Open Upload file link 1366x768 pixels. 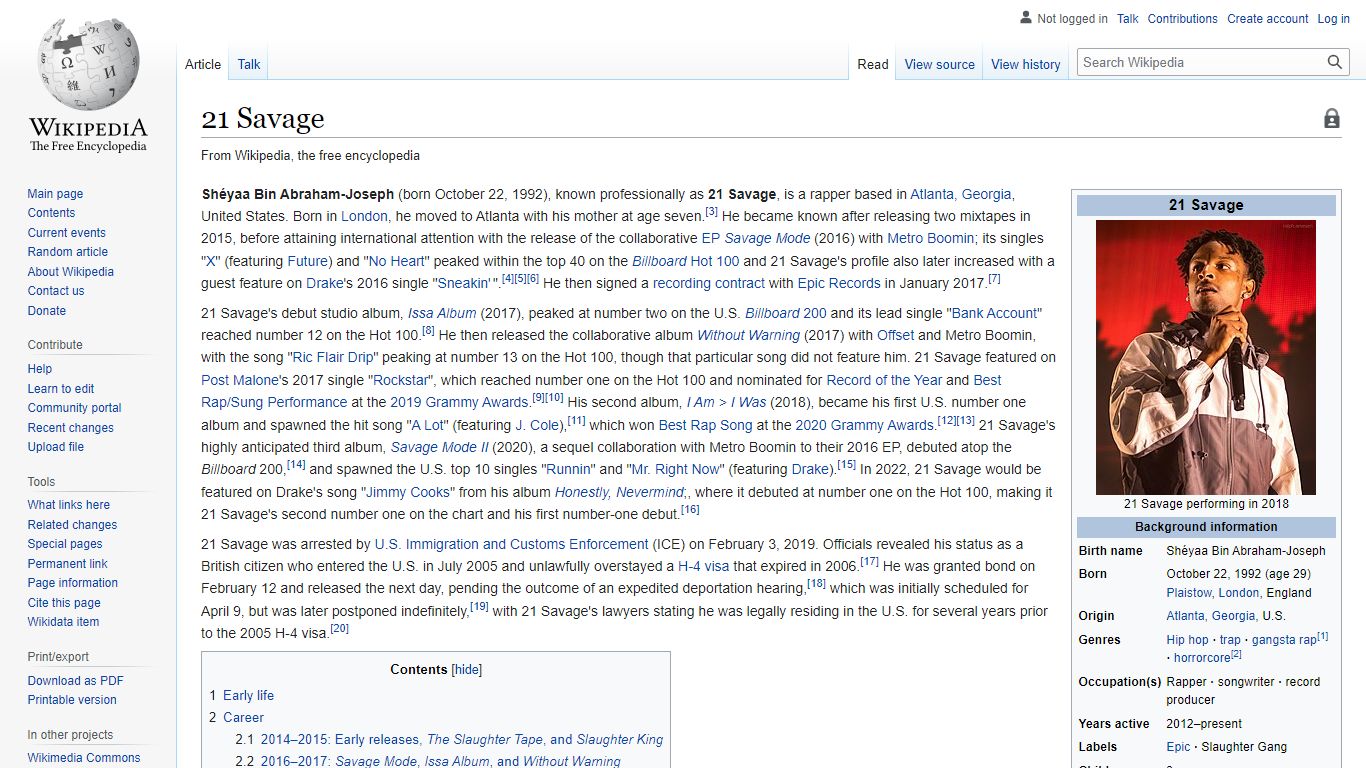(55, 447)
